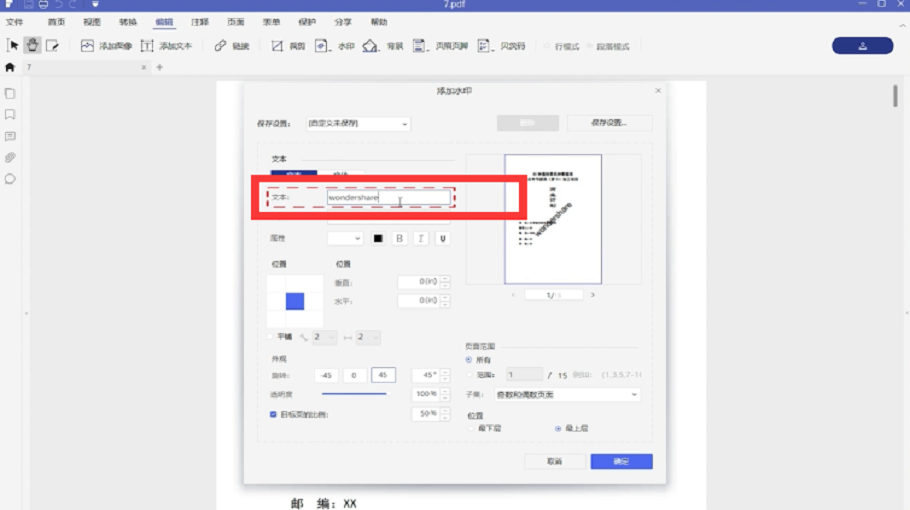The image size is (910, 510).
Task: Select the page Range (范围) radio
Action: coord(469,375)
